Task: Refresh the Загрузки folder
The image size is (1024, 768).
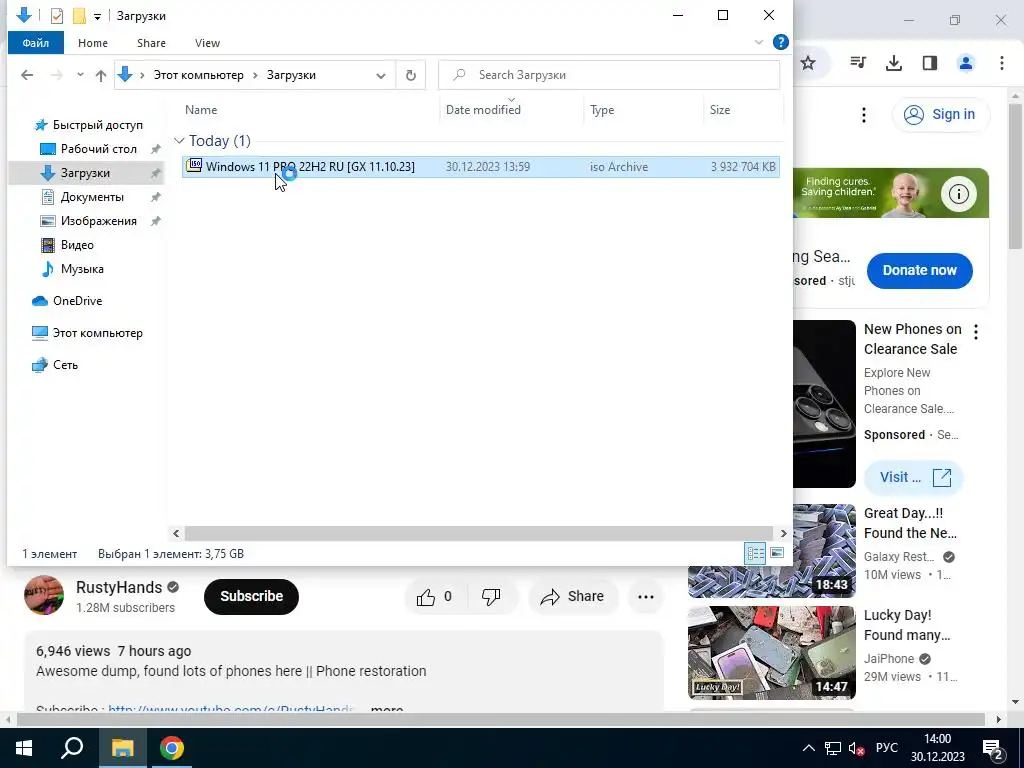Action: tap(411, 75)
